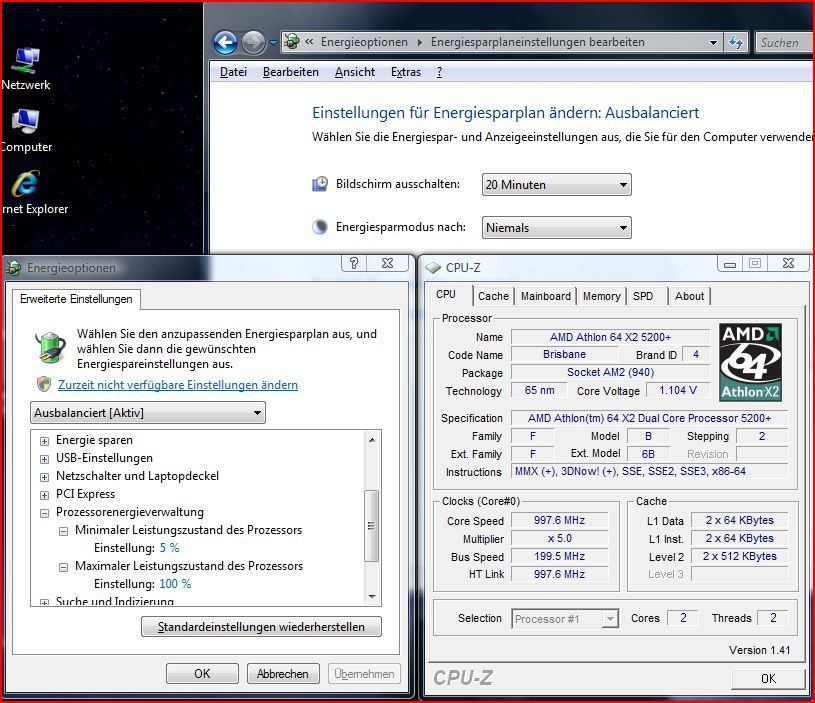
Task: Click the Energieoptionen breadcrumb
Action: point(364,42)
